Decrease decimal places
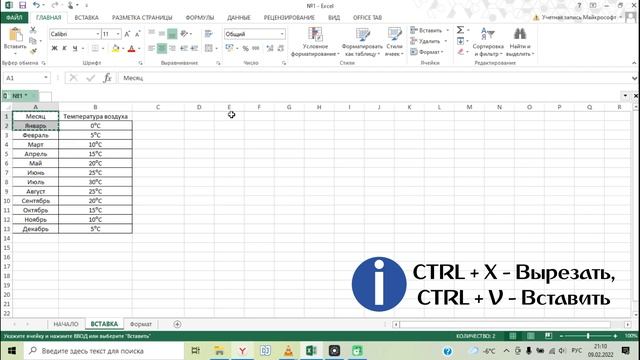Screen dimensions: 640x360 (281, 48)
